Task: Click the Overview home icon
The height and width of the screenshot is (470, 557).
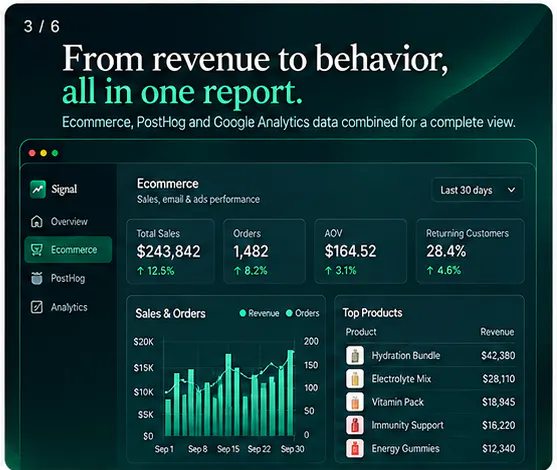Action: click(x=37, y=221)
